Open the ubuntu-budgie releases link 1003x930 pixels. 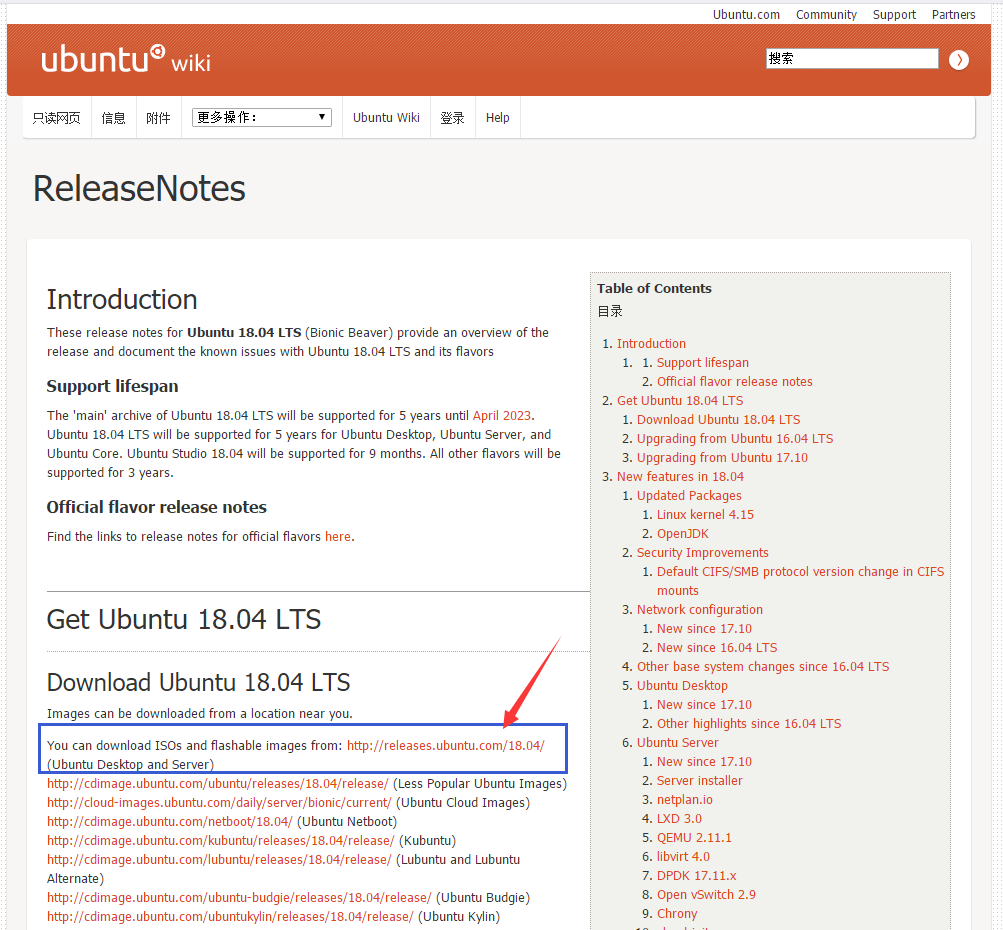(239, 898)
